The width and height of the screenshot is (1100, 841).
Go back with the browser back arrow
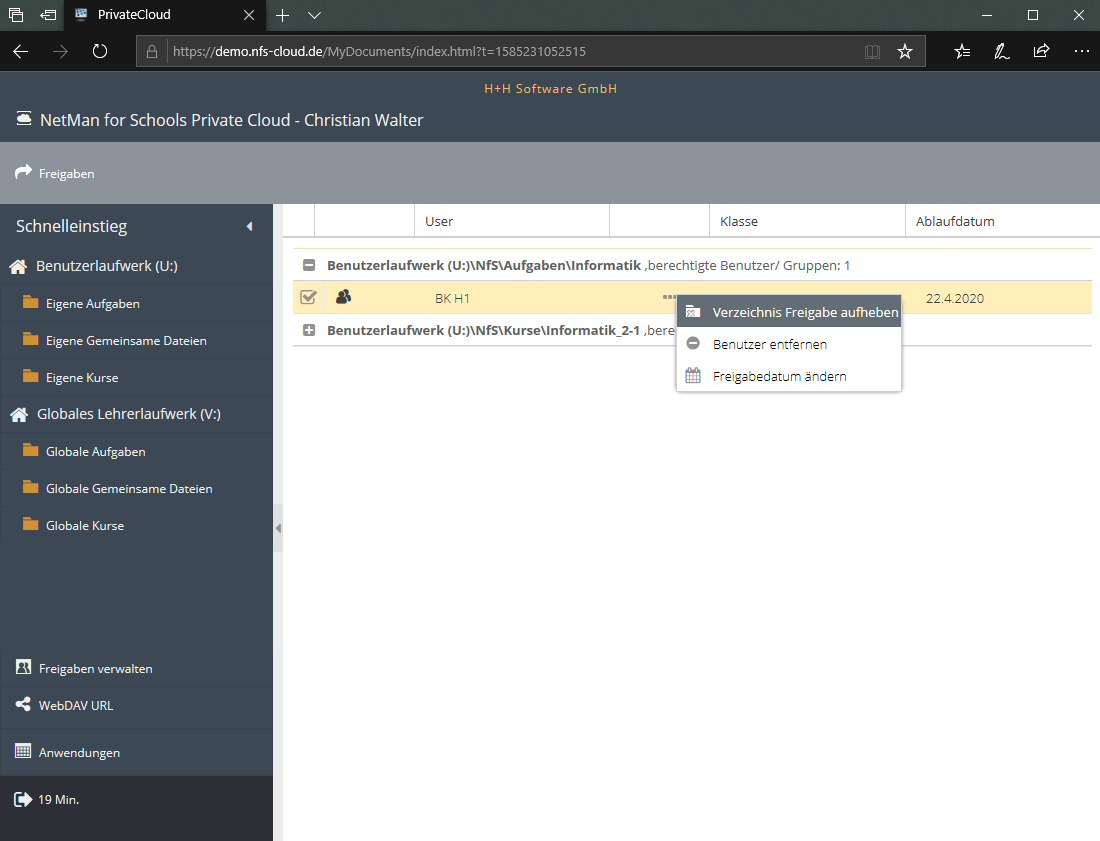20,51
